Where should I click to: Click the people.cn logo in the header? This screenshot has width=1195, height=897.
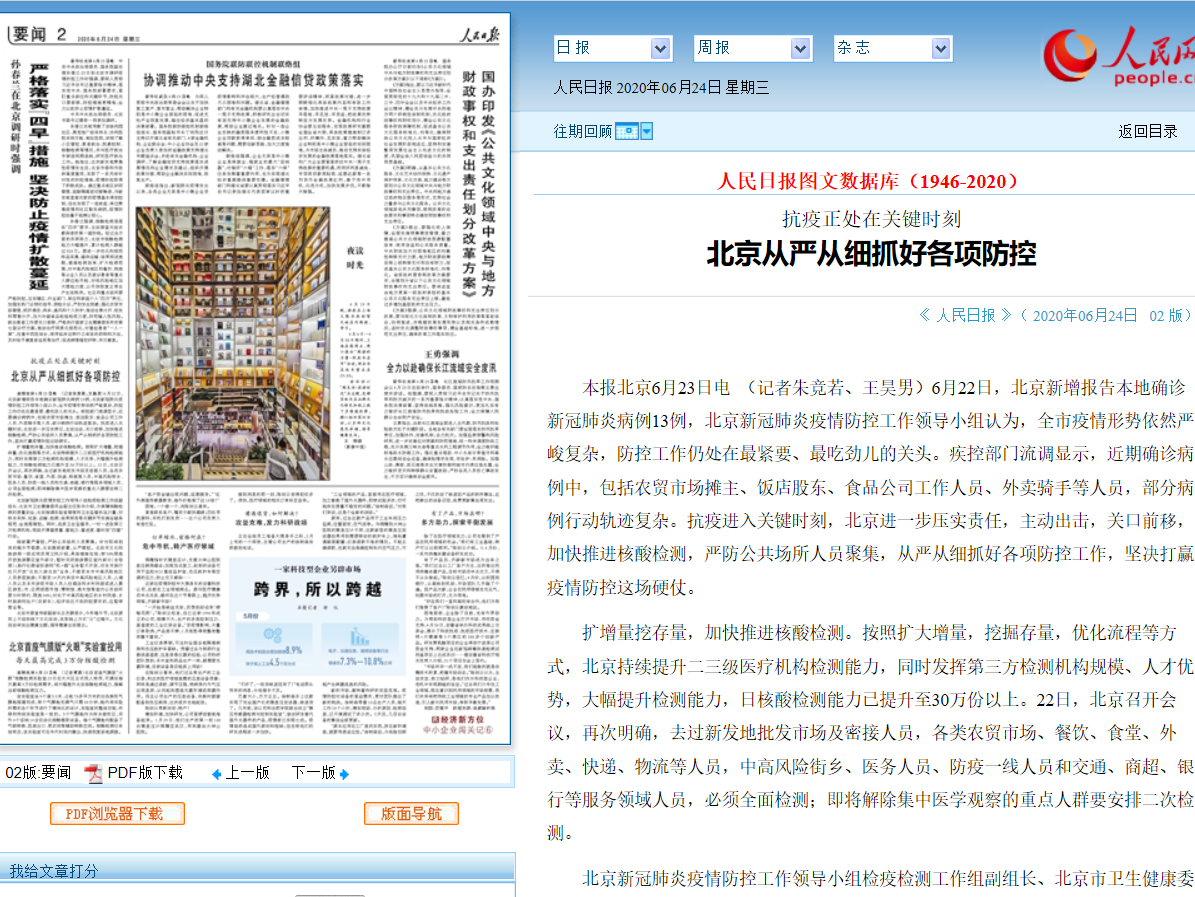[1118, 56]
